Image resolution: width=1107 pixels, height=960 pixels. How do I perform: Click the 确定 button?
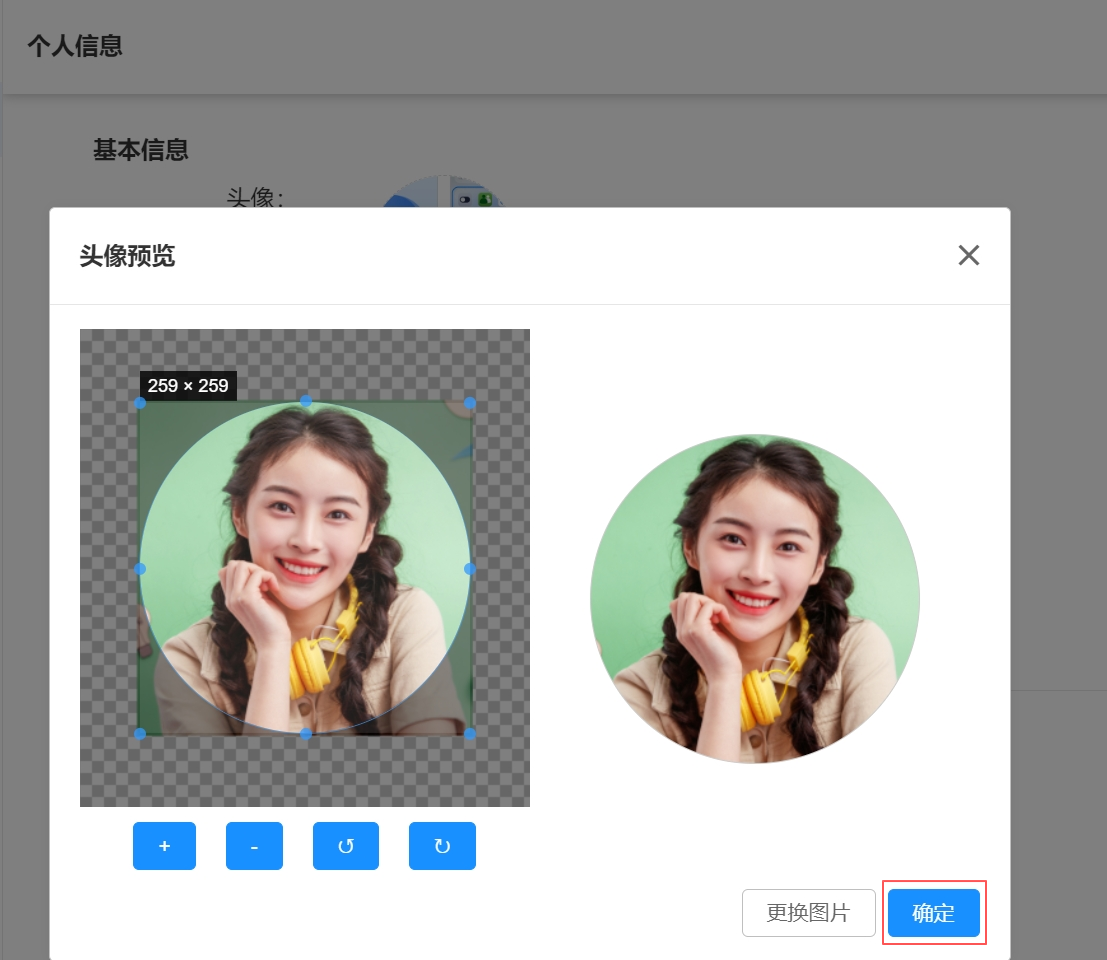click(933, 913)
